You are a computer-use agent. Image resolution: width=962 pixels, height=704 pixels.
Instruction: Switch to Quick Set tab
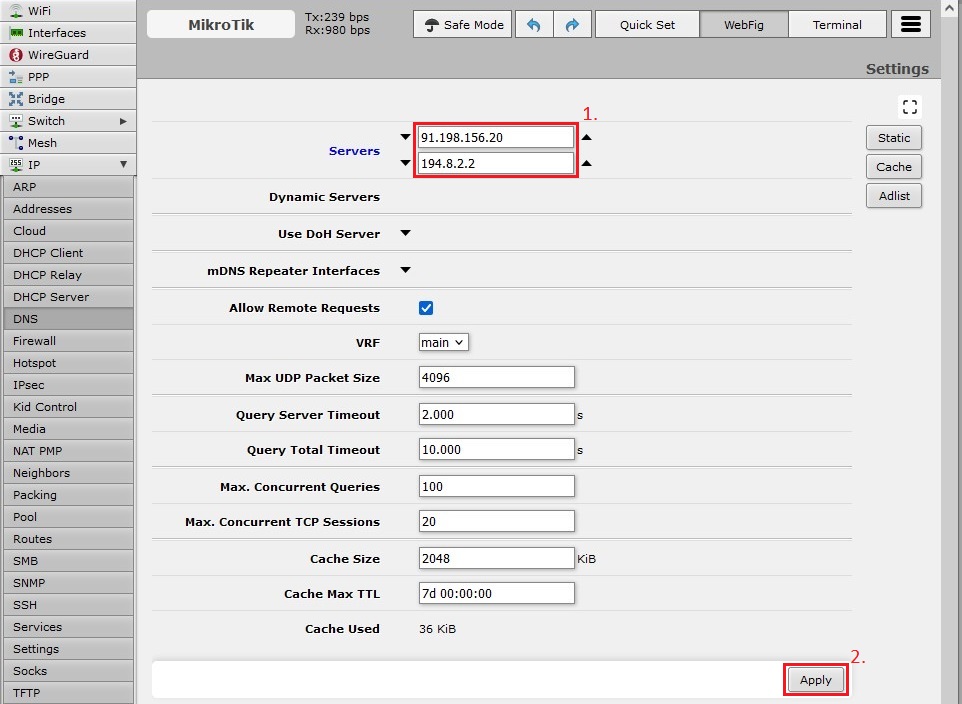click(x=647, y=25)
